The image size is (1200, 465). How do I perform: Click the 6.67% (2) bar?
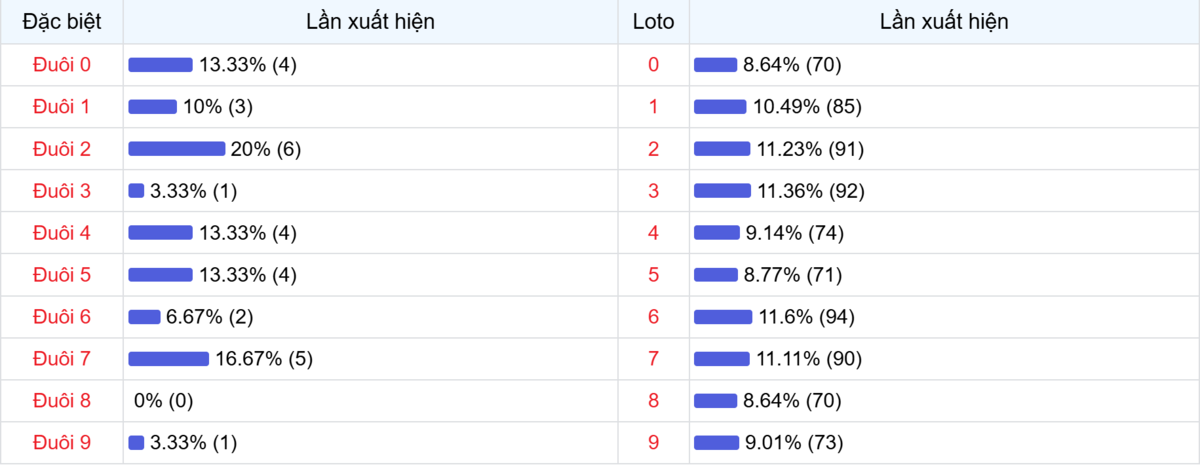(144, 317)
